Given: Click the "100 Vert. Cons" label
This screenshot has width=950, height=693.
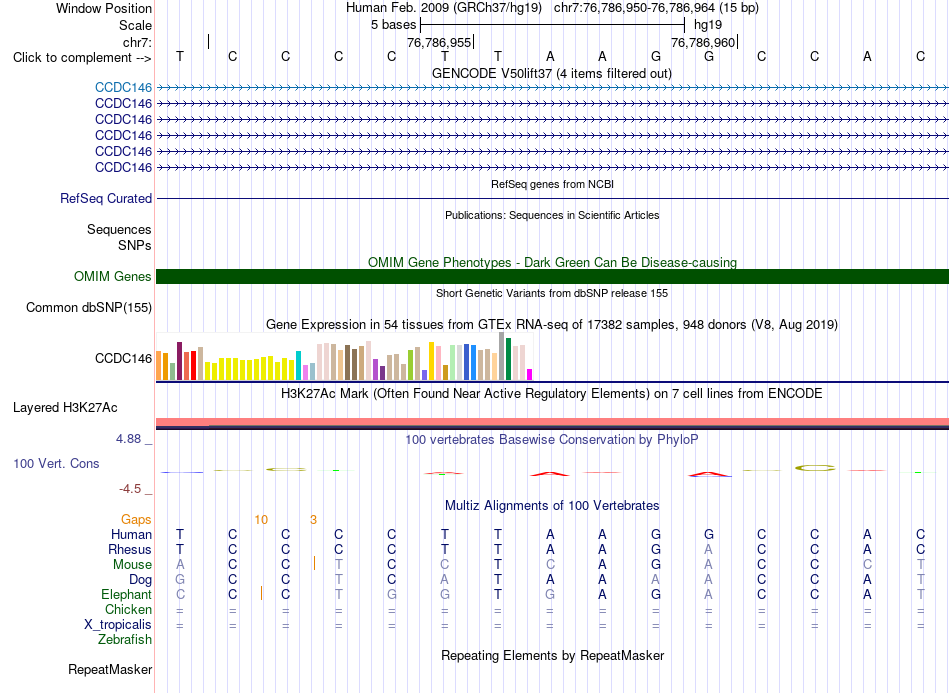Looking at the screenshot, I should coord(56,463).
